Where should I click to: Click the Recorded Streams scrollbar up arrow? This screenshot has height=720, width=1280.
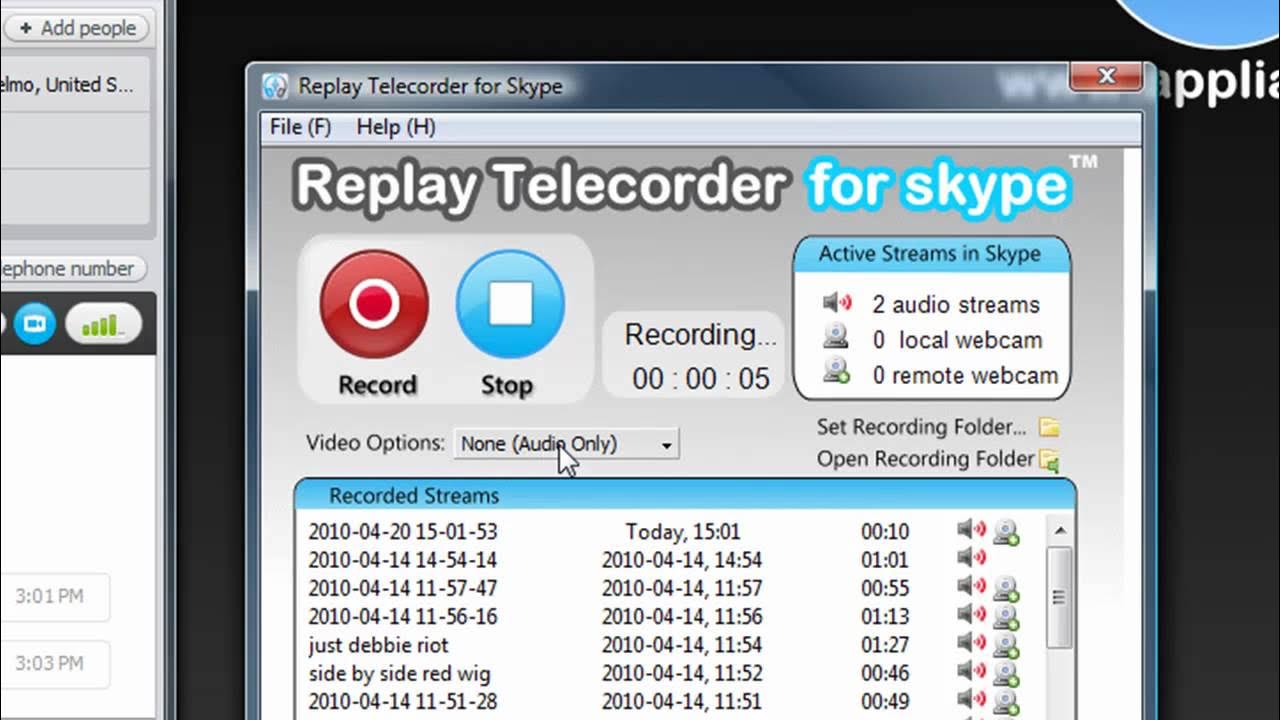point(1059,530)
